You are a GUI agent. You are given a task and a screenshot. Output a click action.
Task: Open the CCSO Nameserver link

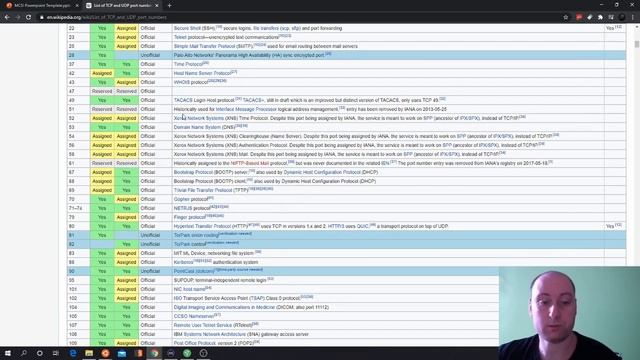click(194, 316)
